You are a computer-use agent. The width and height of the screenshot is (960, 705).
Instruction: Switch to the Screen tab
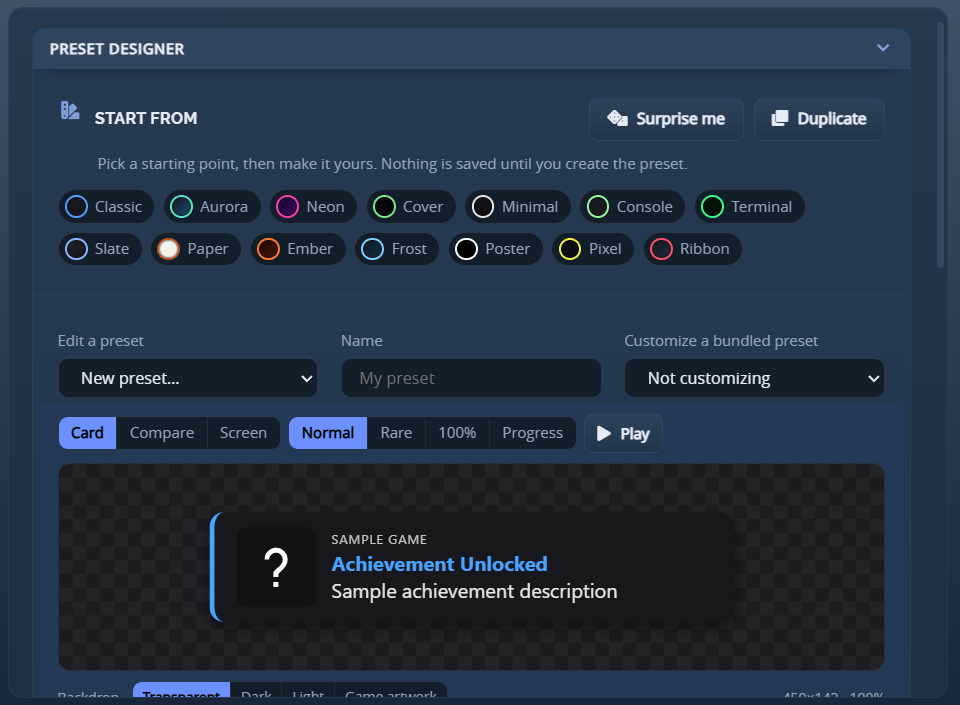[x=243, y=433]
